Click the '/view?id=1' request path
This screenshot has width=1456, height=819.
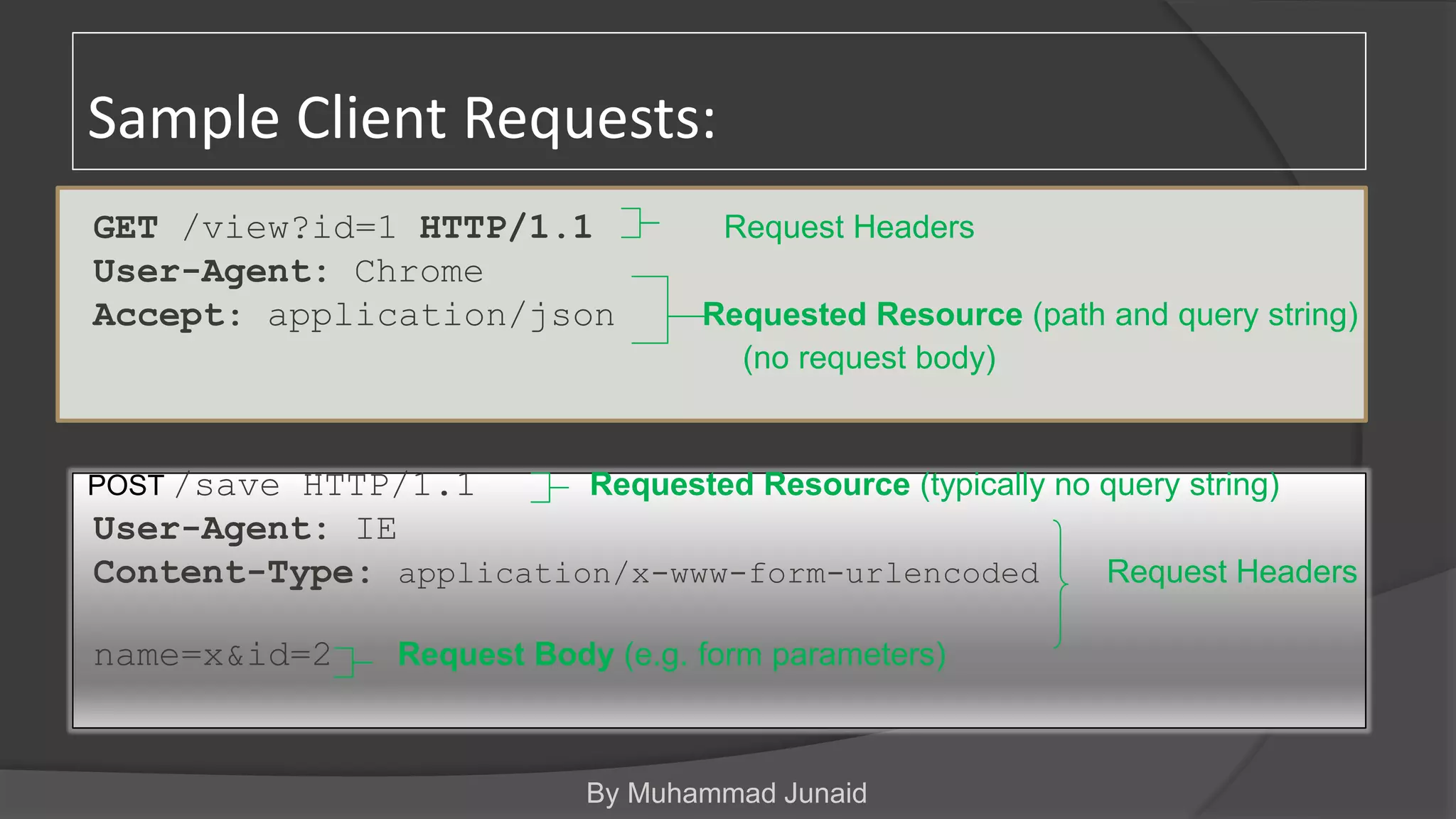pyautogui.click(x=289, y=228)
